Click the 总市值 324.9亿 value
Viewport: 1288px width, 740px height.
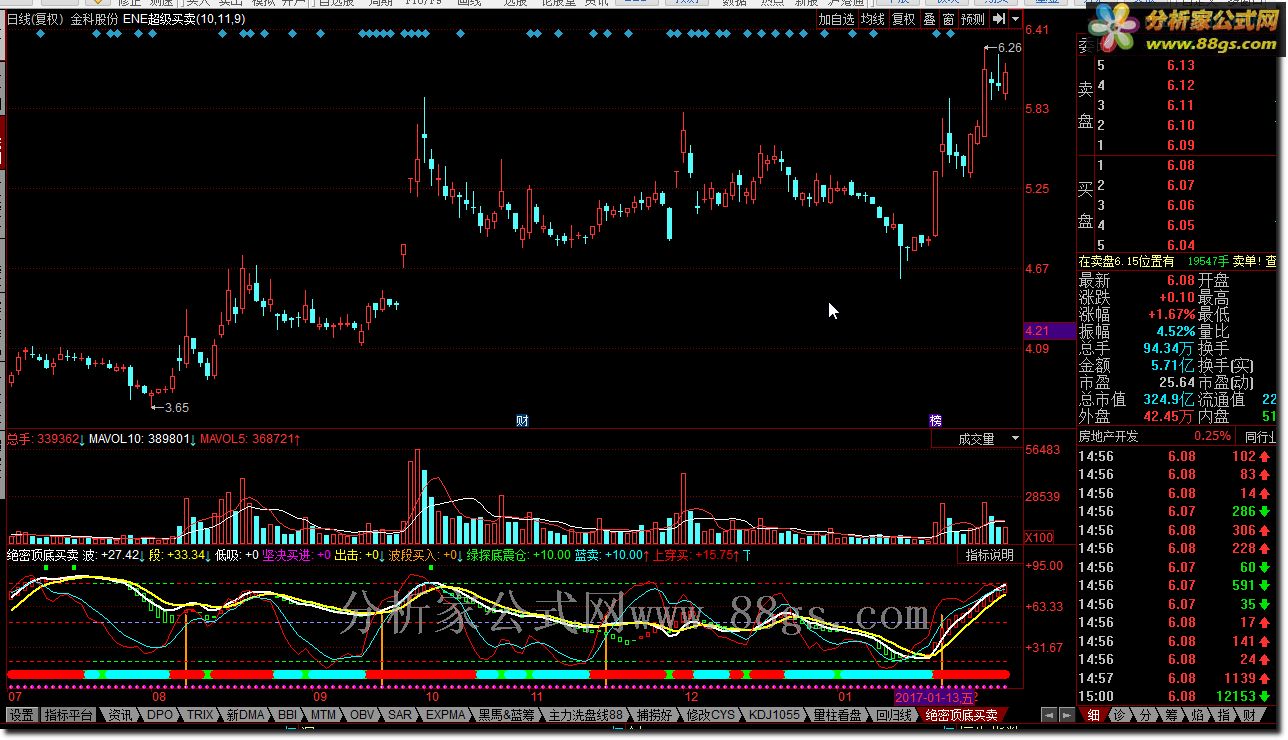[1169, 399]
